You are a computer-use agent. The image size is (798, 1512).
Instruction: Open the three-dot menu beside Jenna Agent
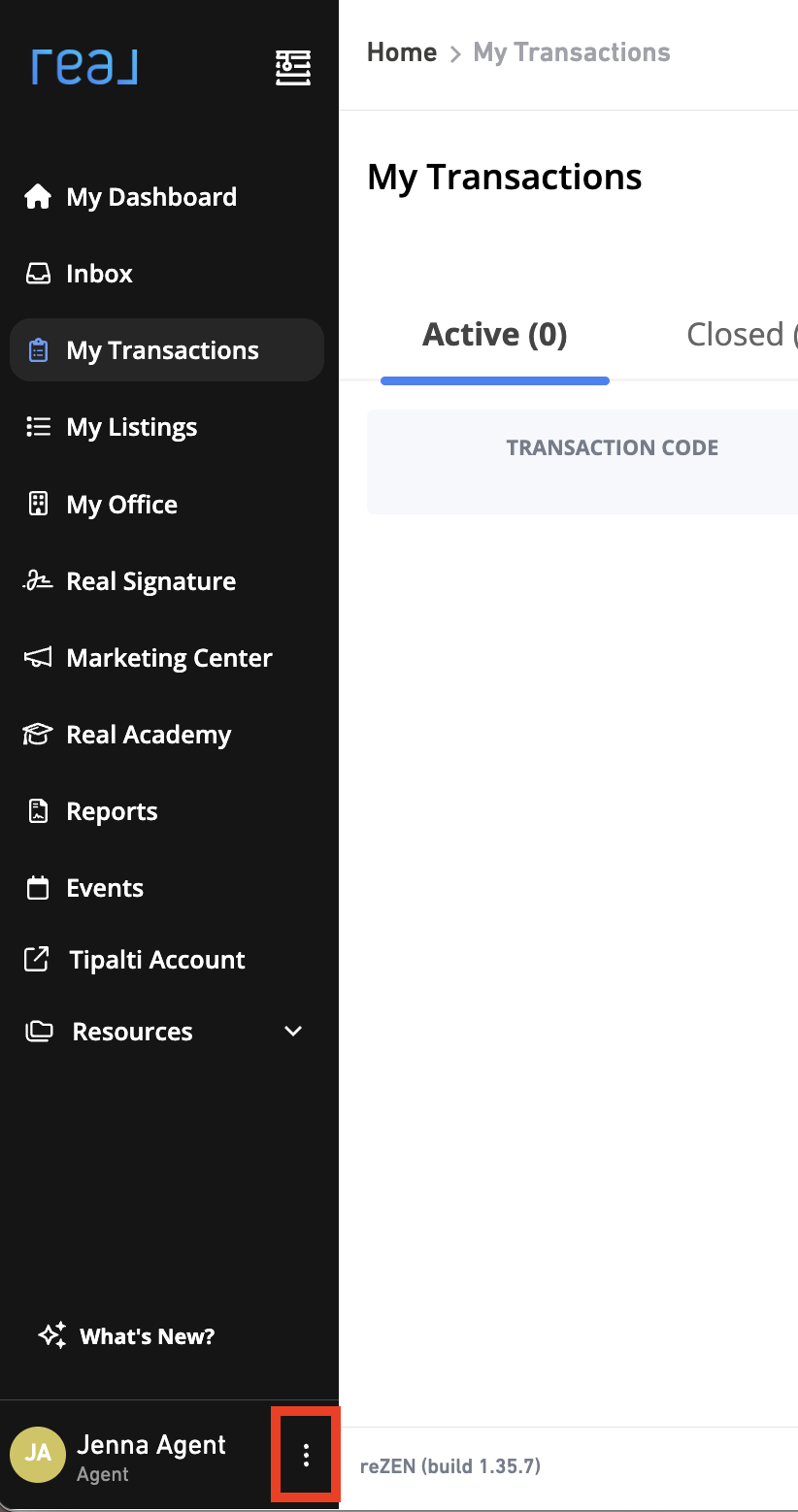306,1454
